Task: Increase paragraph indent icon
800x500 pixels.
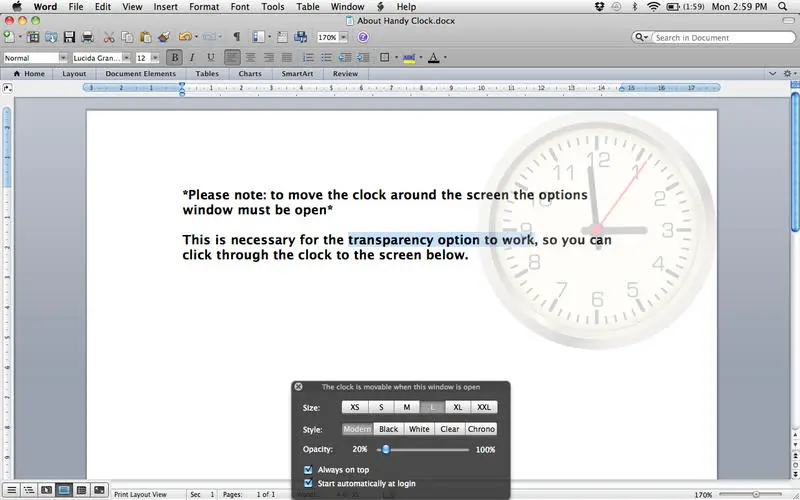Action: 363,58
